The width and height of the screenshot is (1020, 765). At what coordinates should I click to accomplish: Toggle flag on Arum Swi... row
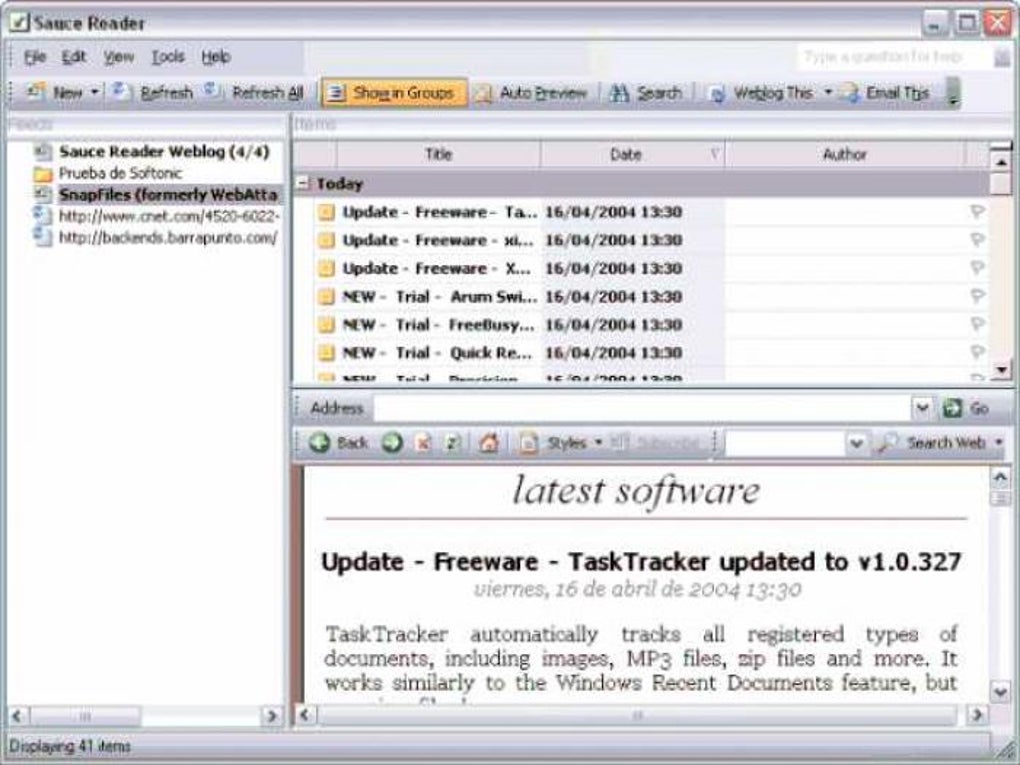[x=976, y=296]
